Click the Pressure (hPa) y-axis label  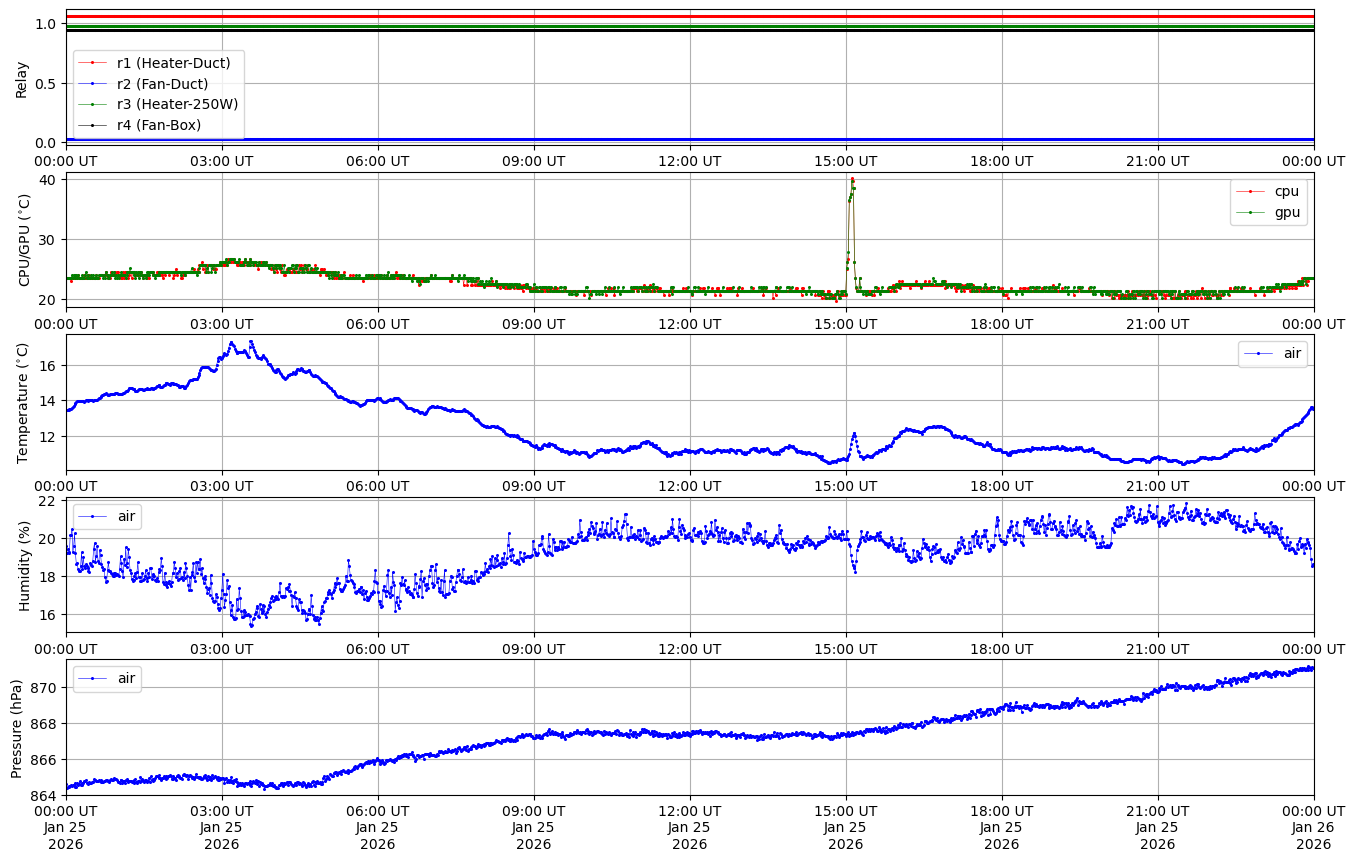coord(17,727)
